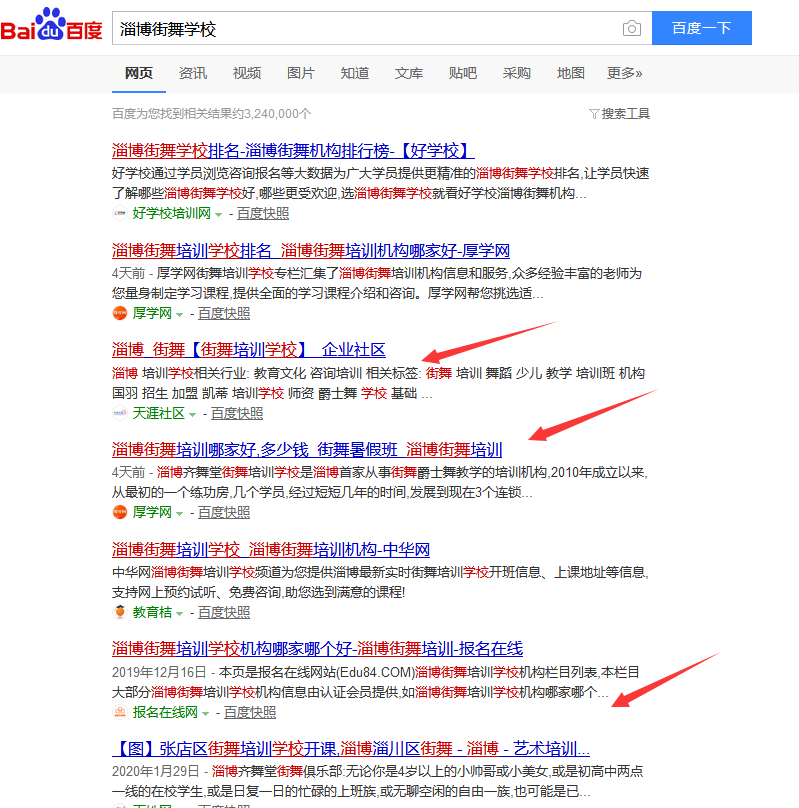Image resolution: width=799 pixels, height=808 pixels.
Task: Open camera image search icon
Action: (x=632, y=28)
